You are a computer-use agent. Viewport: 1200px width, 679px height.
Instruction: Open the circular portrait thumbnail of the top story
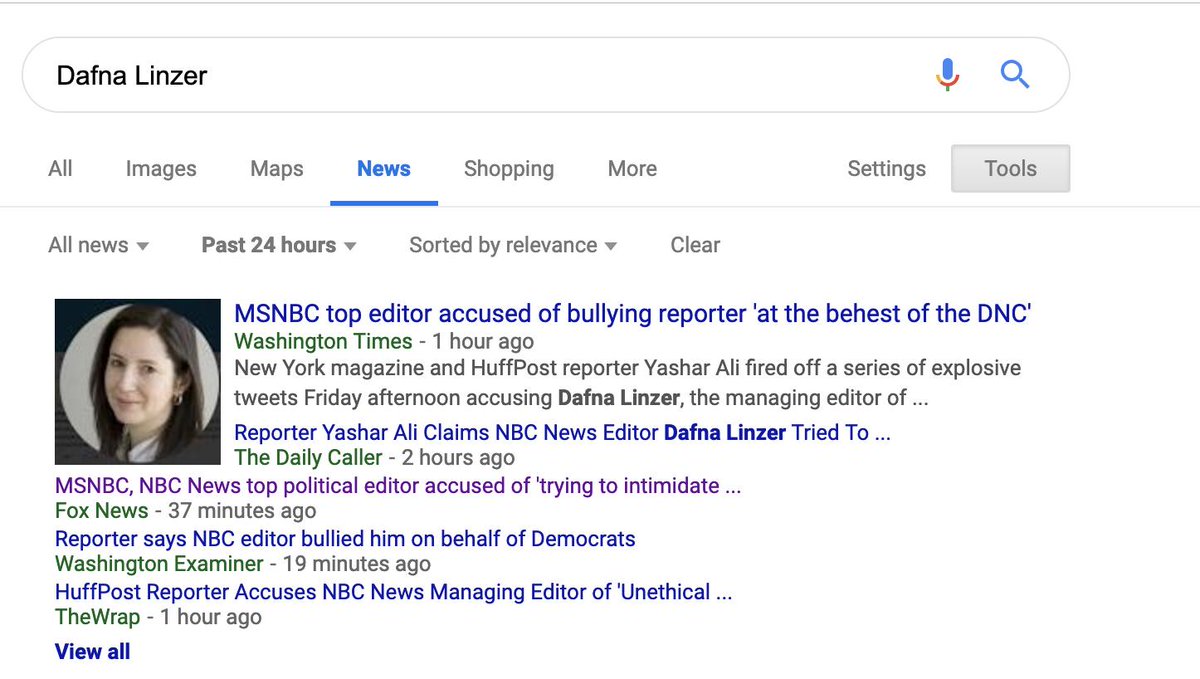137,381
